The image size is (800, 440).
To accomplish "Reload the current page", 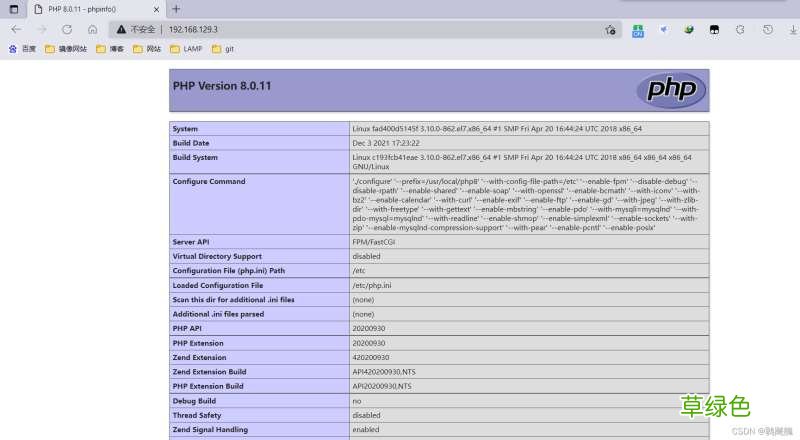I will (x=67, y=30).
